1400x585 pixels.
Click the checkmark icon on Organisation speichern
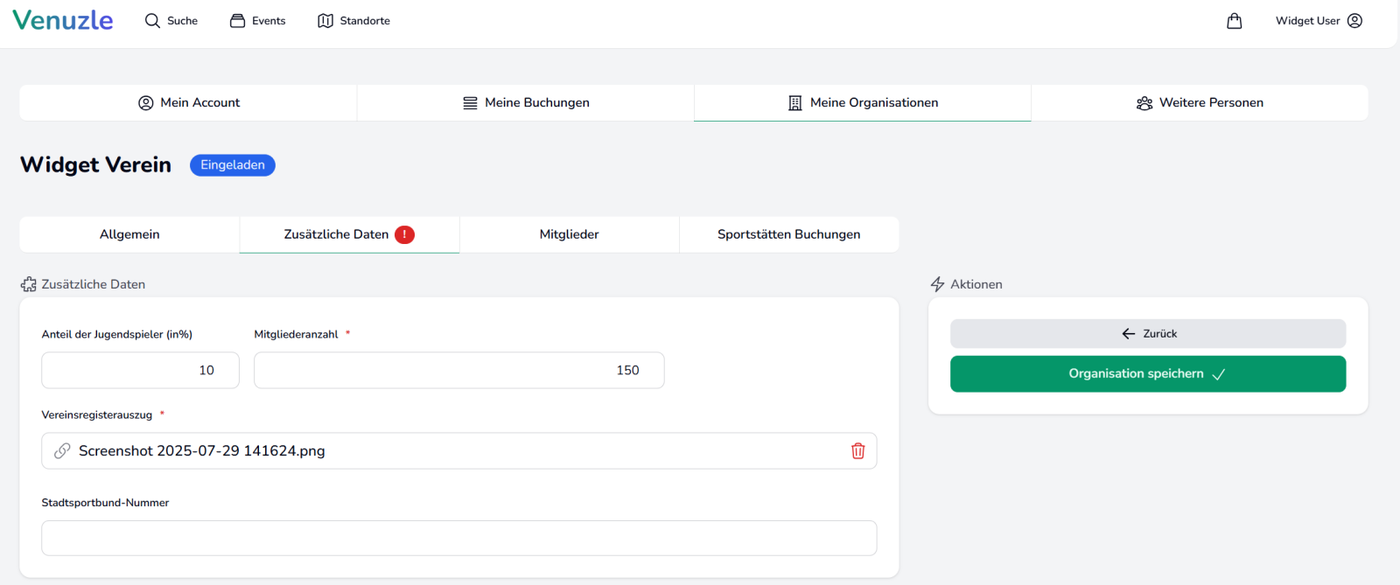pyautogui.click(x=1218, y=374)
